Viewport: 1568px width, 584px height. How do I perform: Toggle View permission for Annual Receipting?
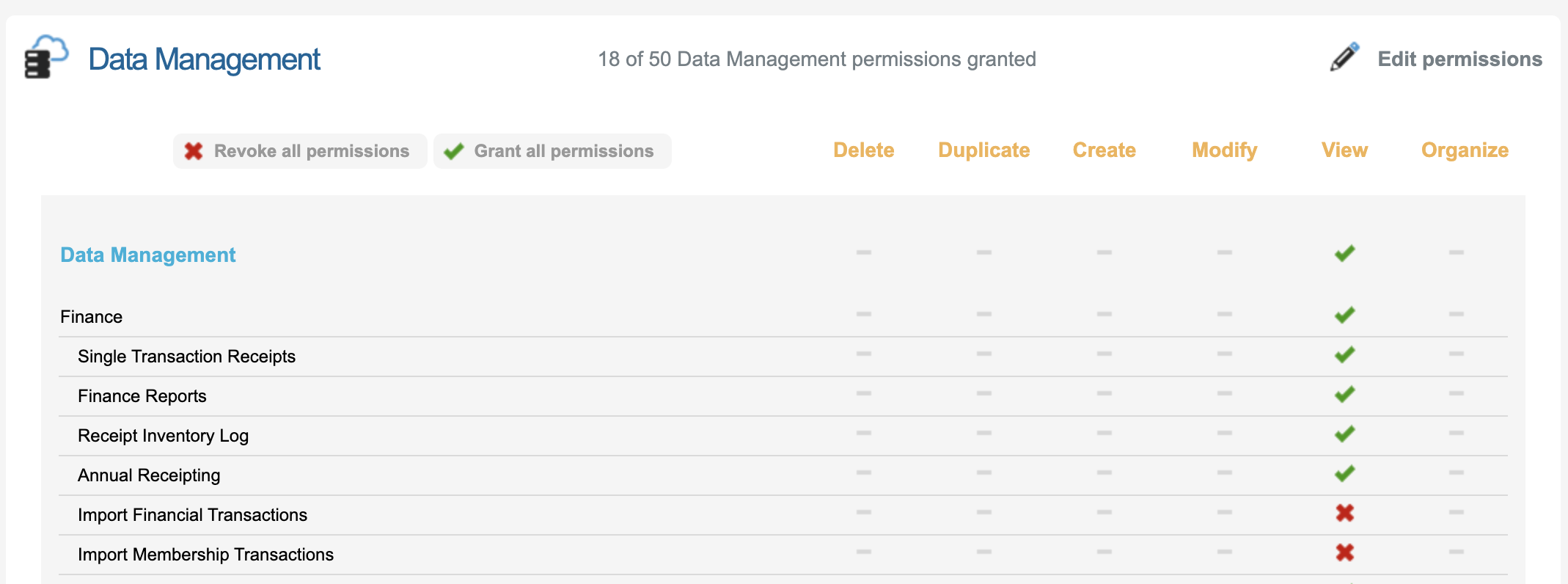(1344, 474)
